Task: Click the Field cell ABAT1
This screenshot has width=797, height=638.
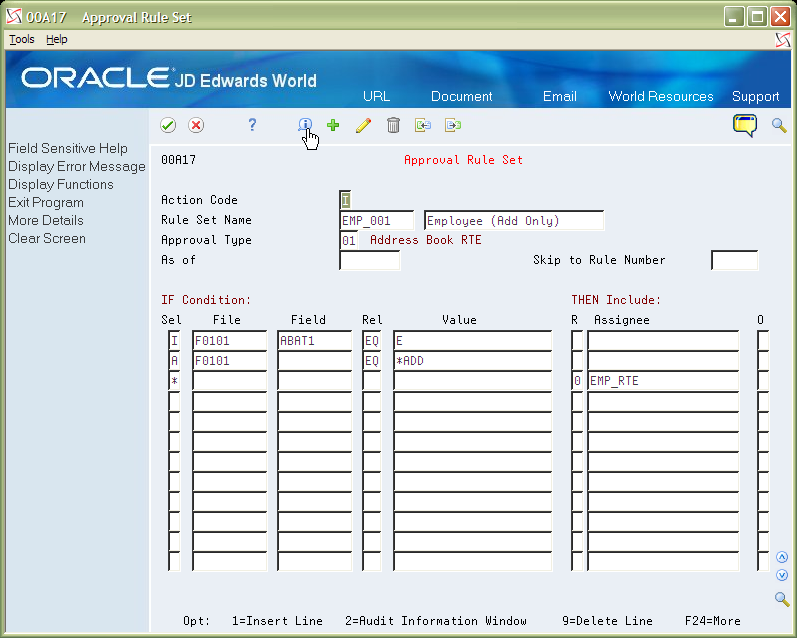Action: tap(315, 341)
